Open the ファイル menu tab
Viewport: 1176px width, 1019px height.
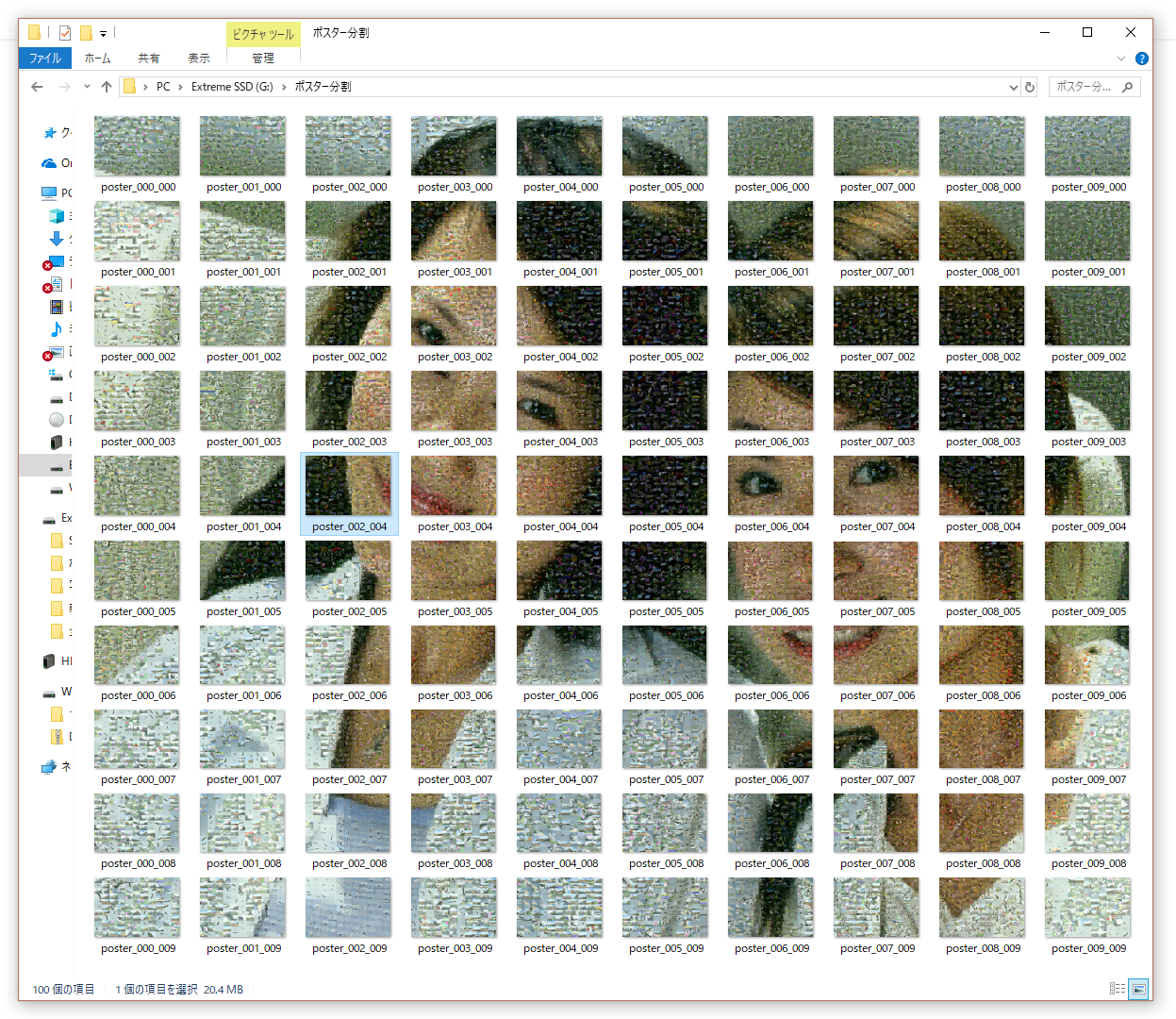pyautogui.click(x=45, y=58)
